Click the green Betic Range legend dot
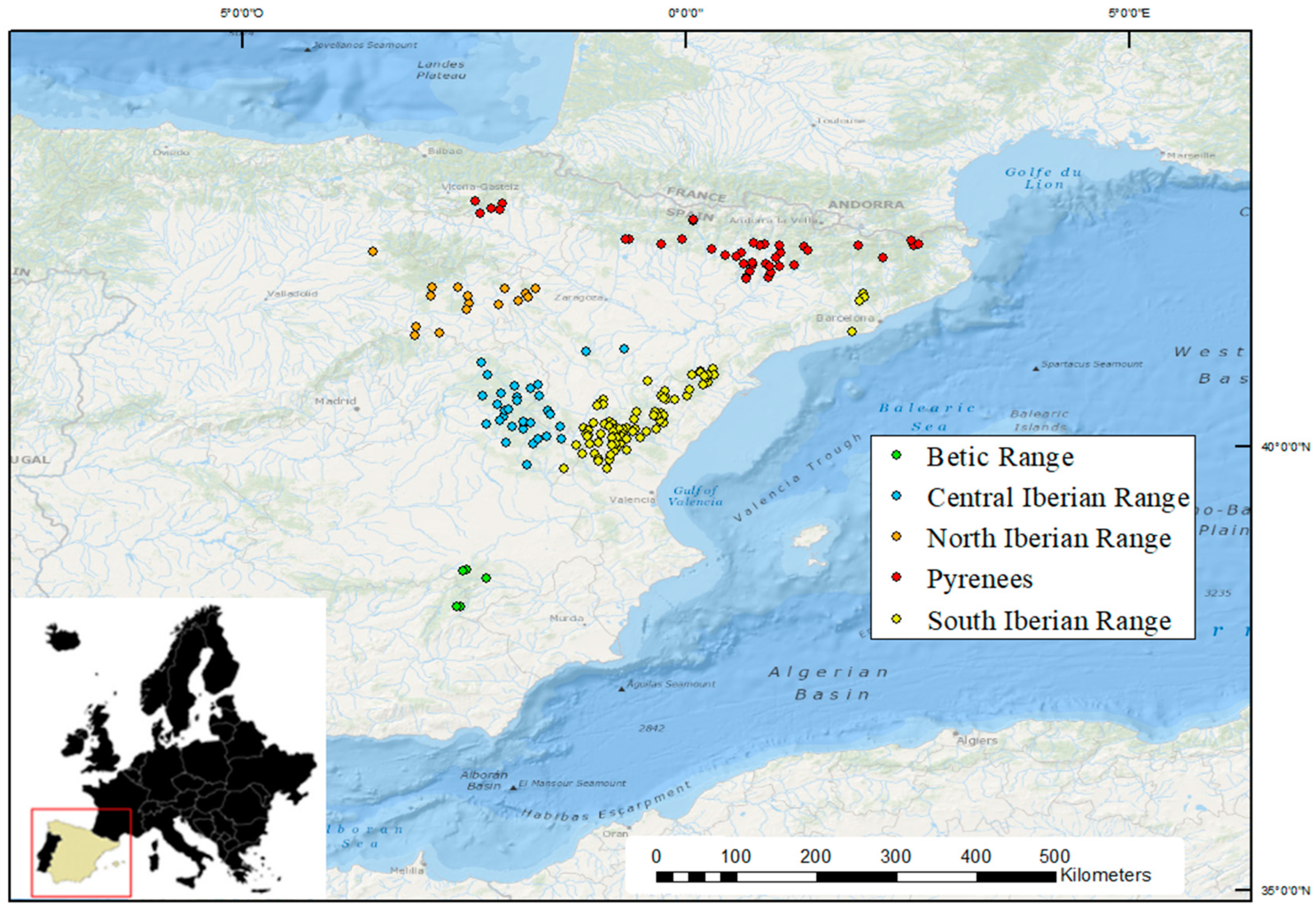1316x909 pixels. 897,455
